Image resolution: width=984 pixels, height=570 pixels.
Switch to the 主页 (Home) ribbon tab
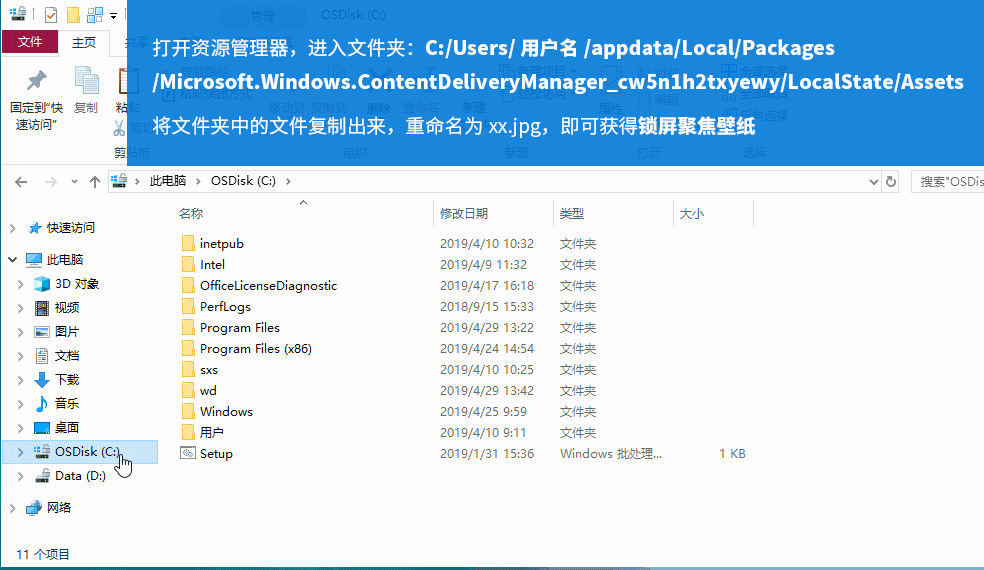point(84,42)
